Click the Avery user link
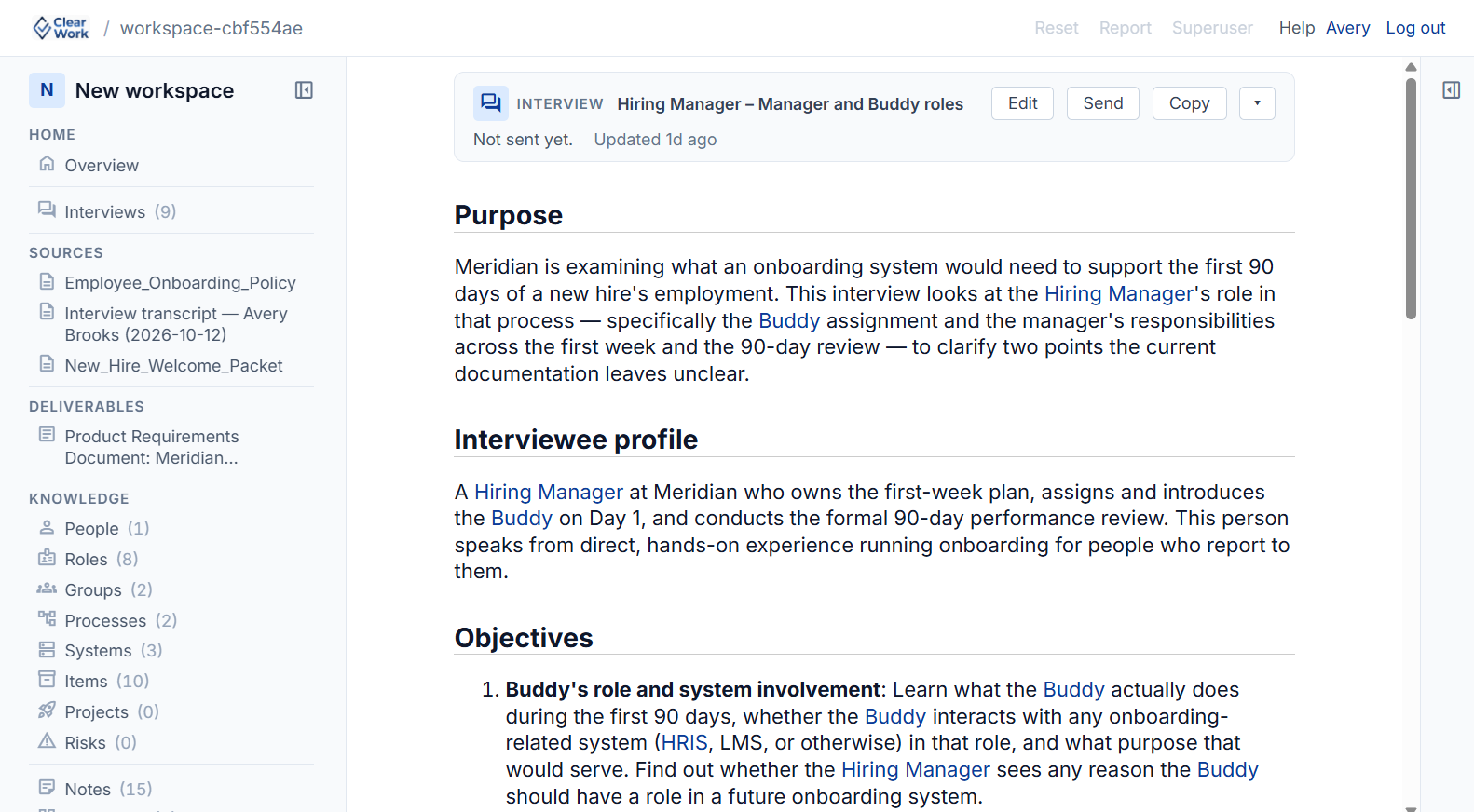Viewport: 1474px width, 812px height. 1347,28
